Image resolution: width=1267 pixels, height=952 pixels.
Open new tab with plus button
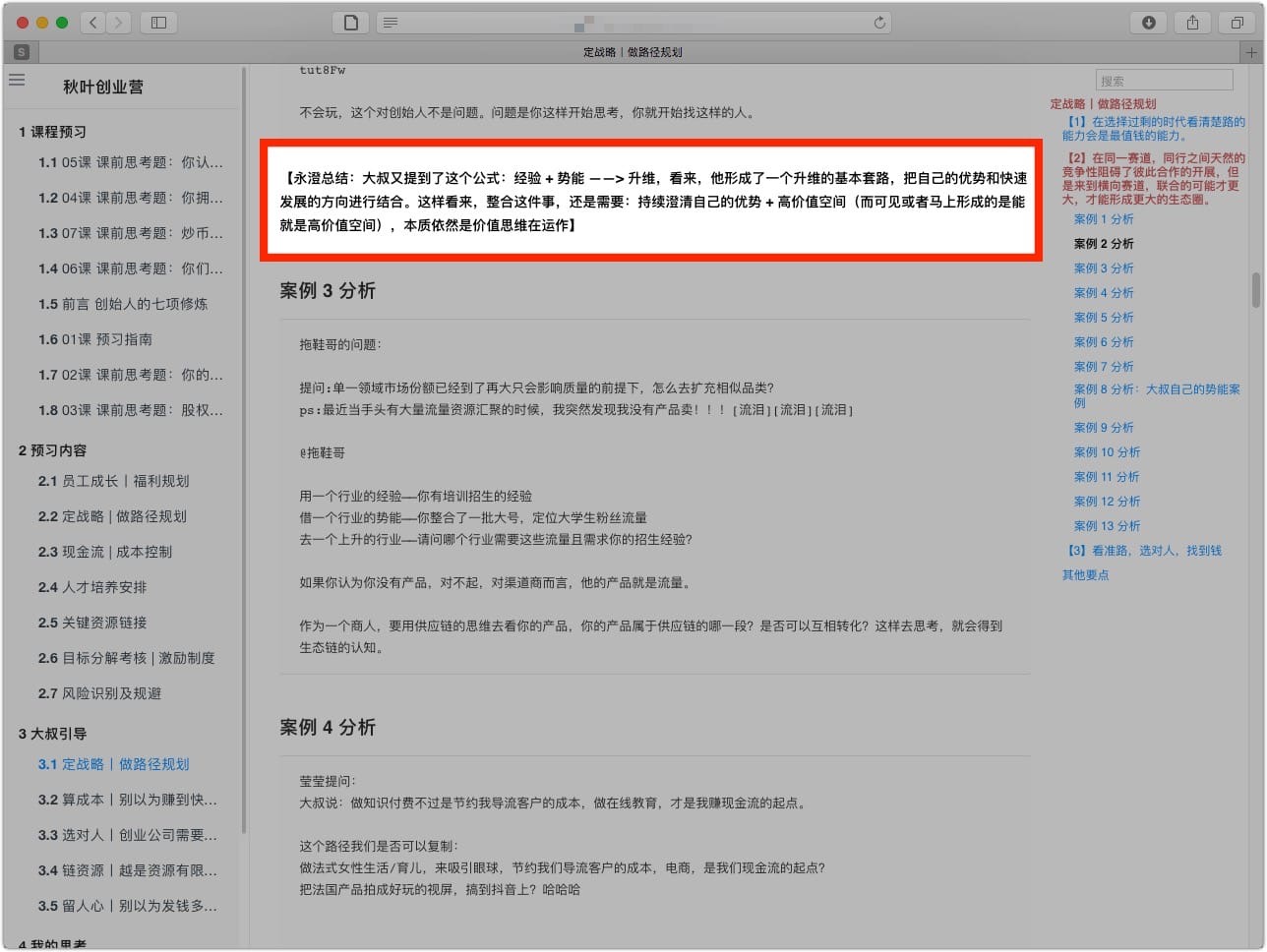[x=1250, y=52]
